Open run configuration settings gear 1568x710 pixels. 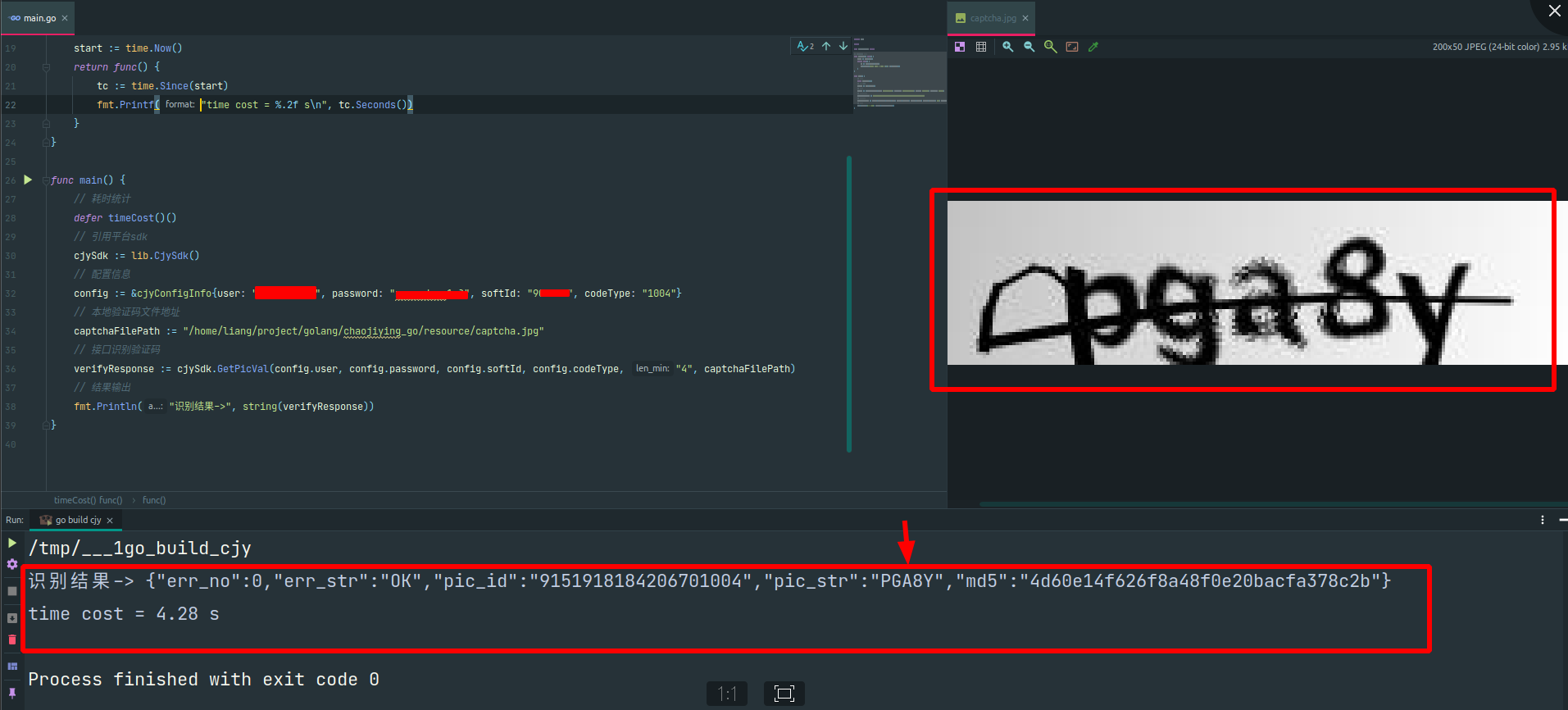coord(12,564)
